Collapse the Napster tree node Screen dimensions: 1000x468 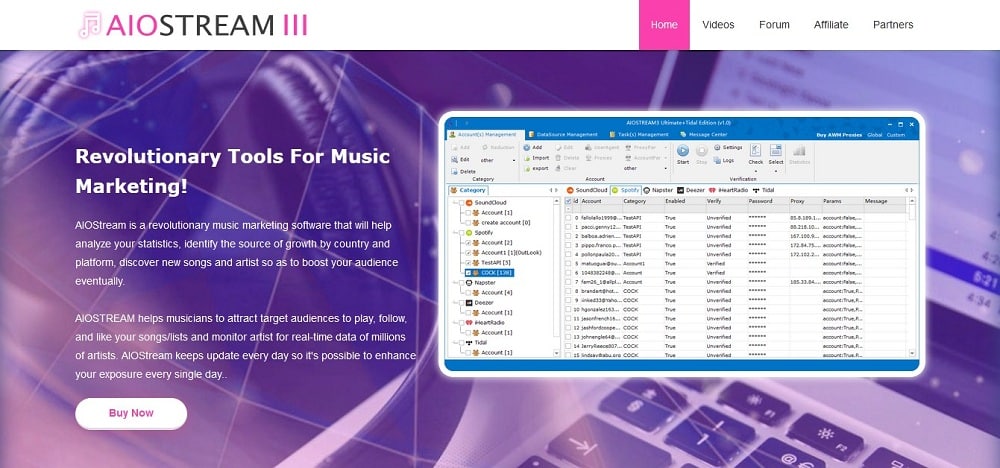pyautogui.click(x=454, y=282)
